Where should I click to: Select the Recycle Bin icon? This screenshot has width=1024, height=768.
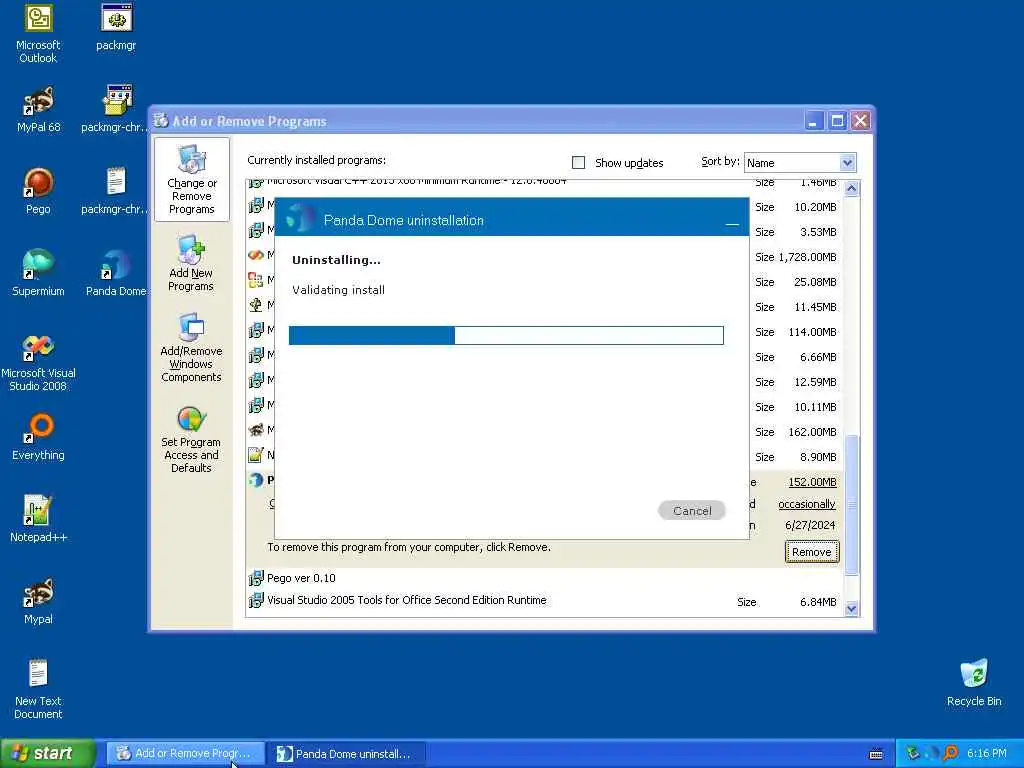point(974,683)
